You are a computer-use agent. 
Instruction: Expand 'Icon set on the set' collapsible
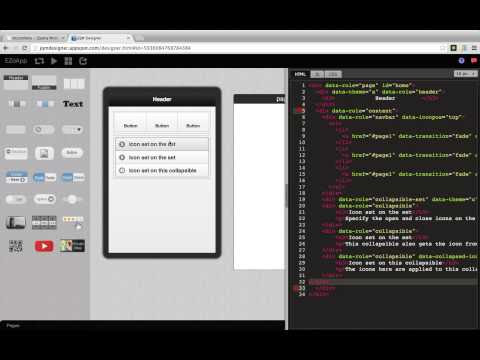(162, 157)
